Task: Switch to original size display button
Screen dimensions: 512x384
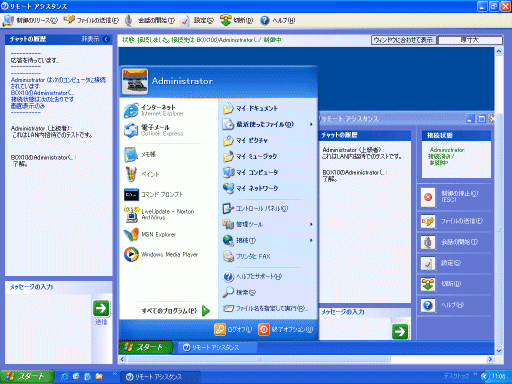Action: click(470, 40)
